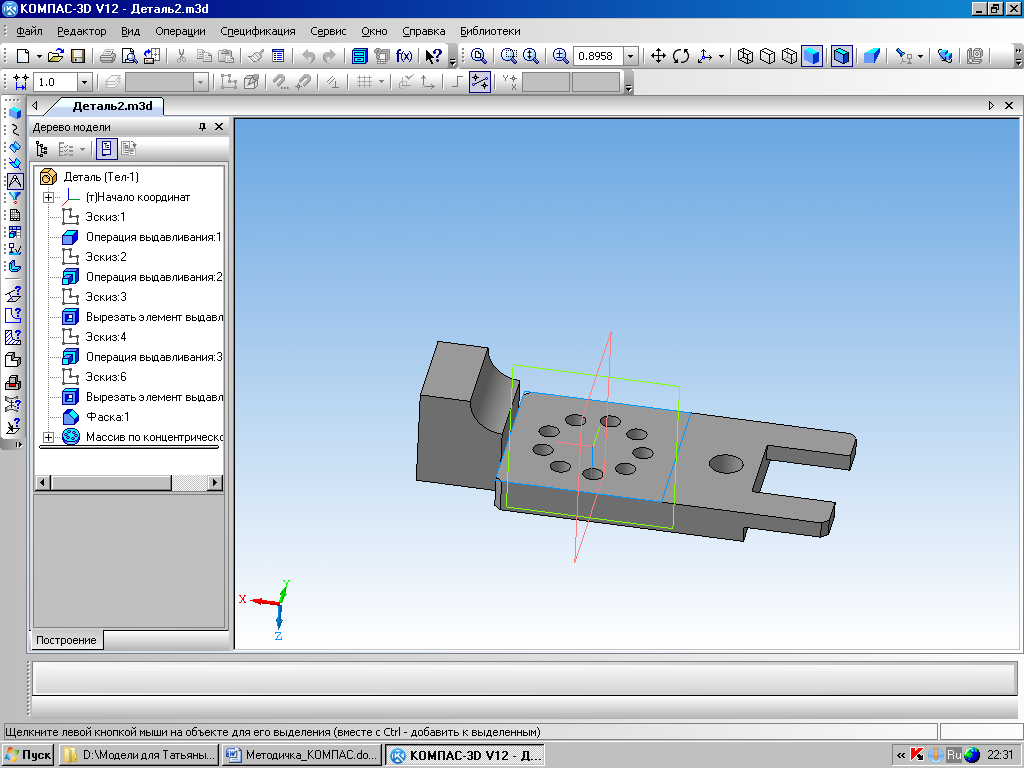Expand the Начало координат tree node
The height and width of the screenshot is (768, 1024).
click(x=48, y=197)
